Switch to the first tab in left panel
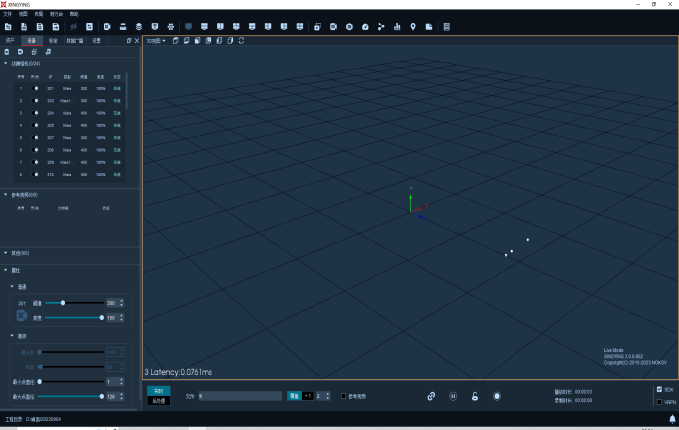This screenshot has width=679, height=430. (10, 41)
